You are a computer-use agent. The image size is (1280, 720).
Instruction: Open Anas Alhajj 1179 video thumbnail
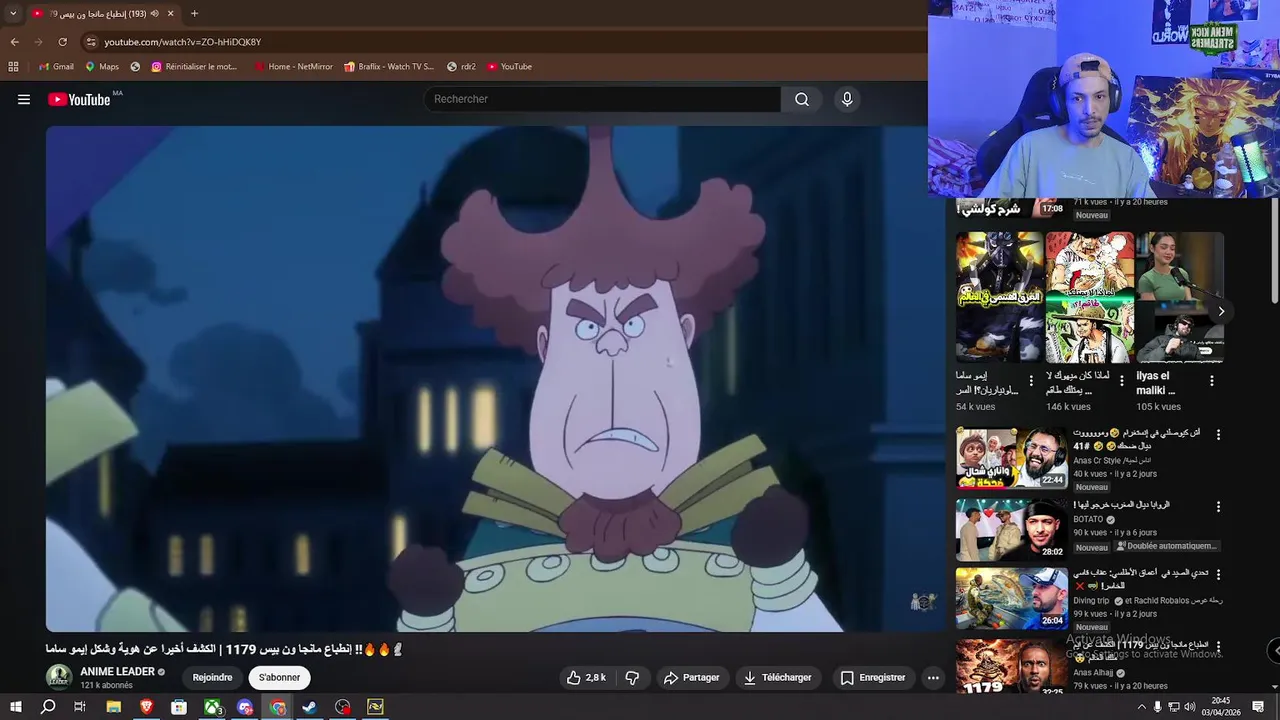(1012, 666)
